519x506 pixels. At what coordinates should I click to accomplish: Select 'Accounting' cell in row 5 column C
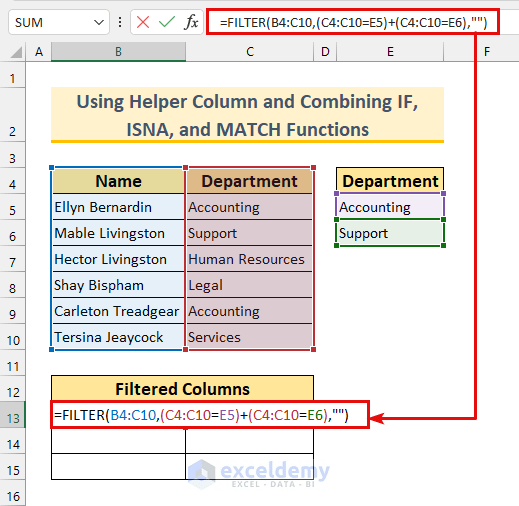(x=250, y=207)
